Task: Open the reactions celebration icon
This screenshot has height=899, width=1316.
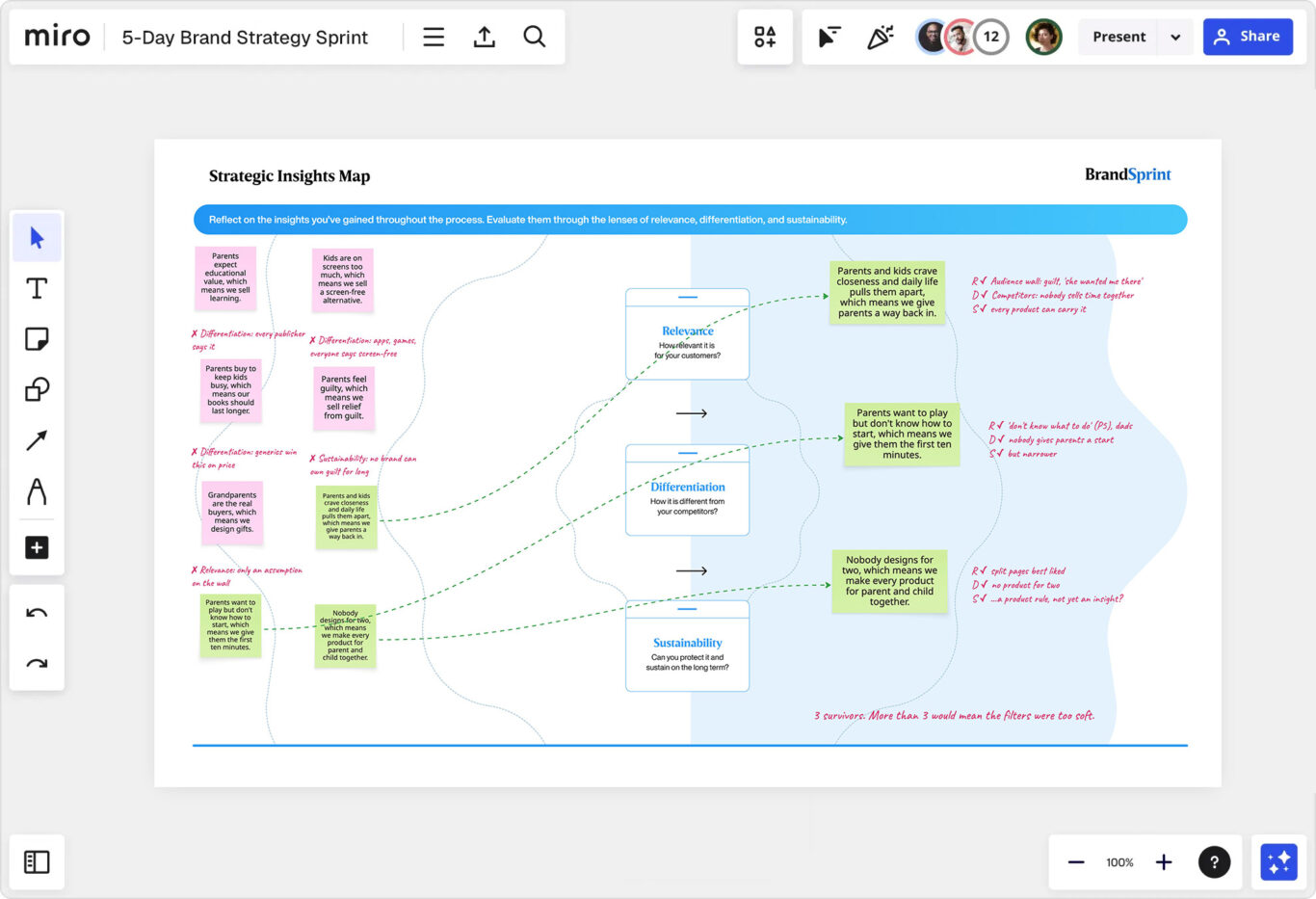Action: click(880, 37)
